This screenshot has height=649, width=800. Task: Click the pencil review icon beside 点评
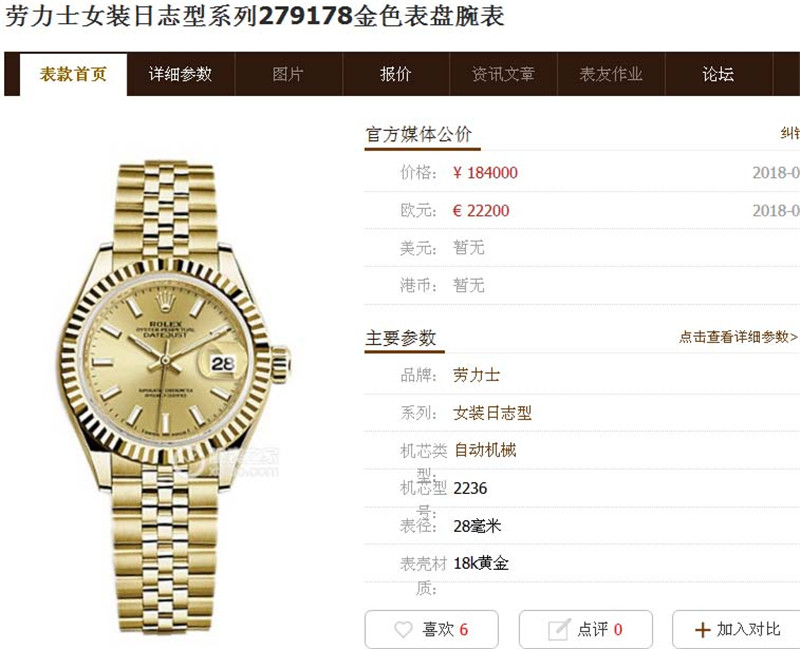click(x=559, y=629)
